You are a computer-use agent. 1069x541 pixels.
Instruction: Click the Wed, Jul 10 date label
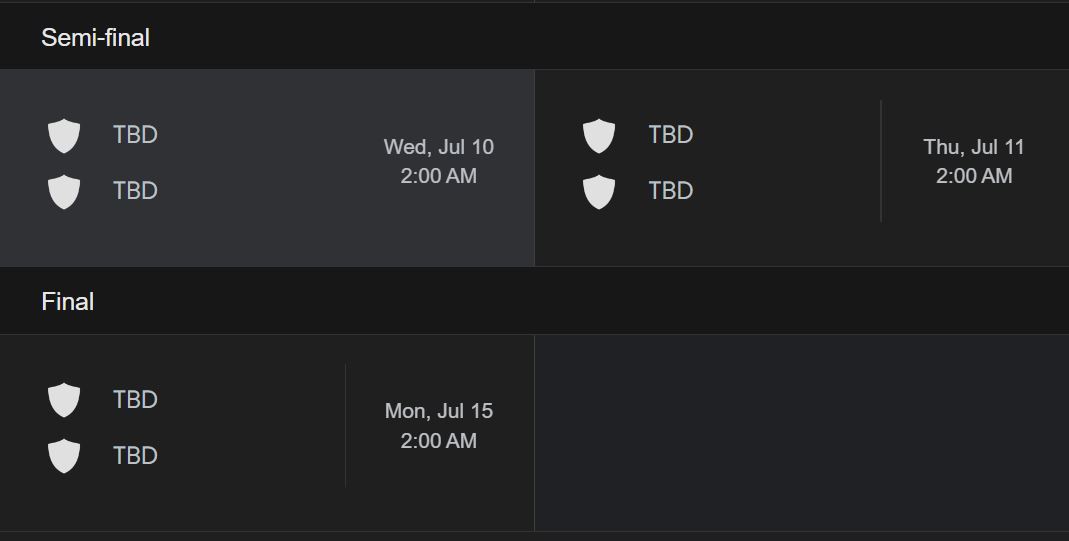click(x=438, y=147)
